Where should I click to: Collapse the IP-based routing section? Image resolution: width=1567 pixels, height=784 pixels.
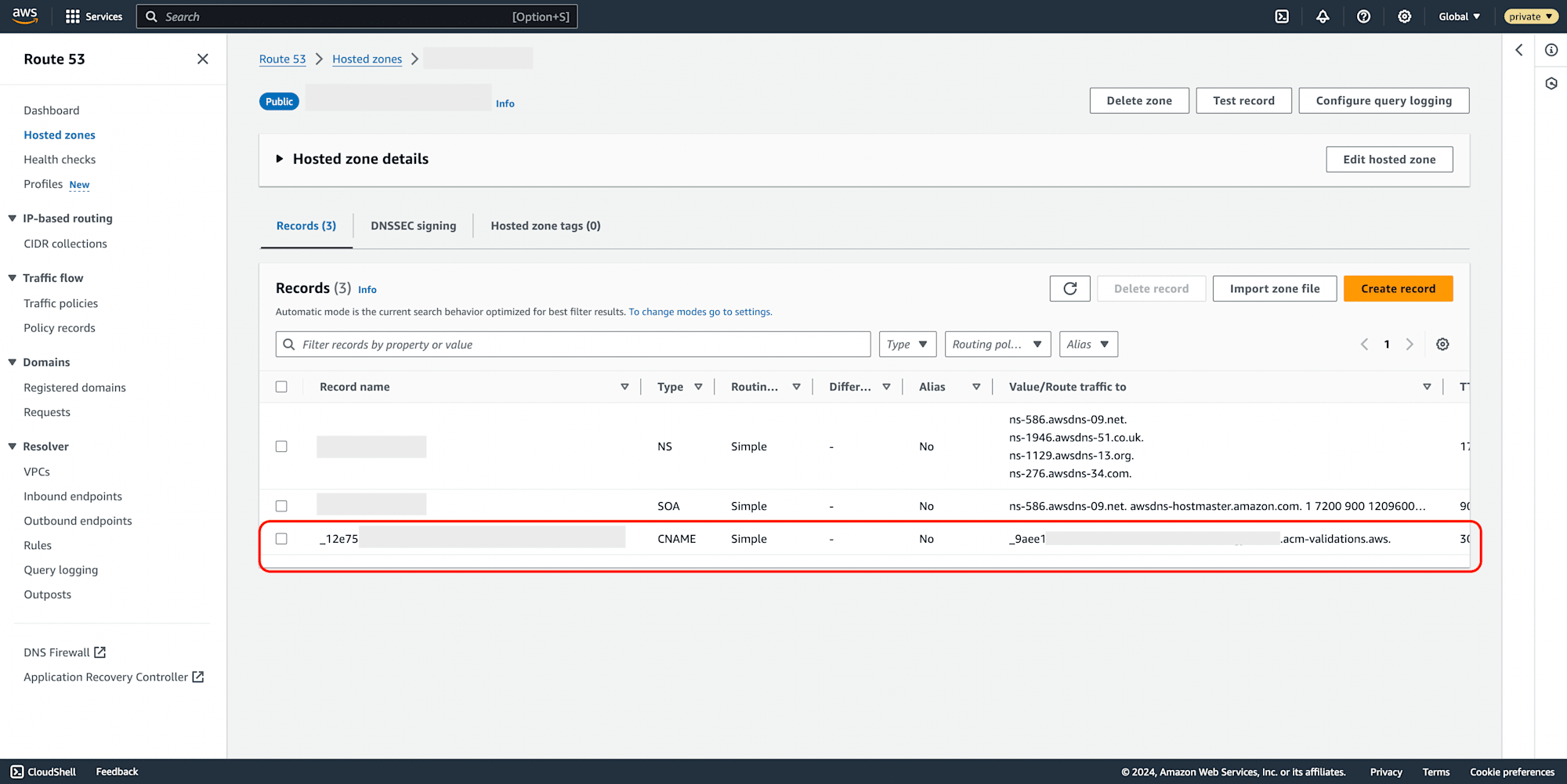pyautogui.click(x=12, y=219)
